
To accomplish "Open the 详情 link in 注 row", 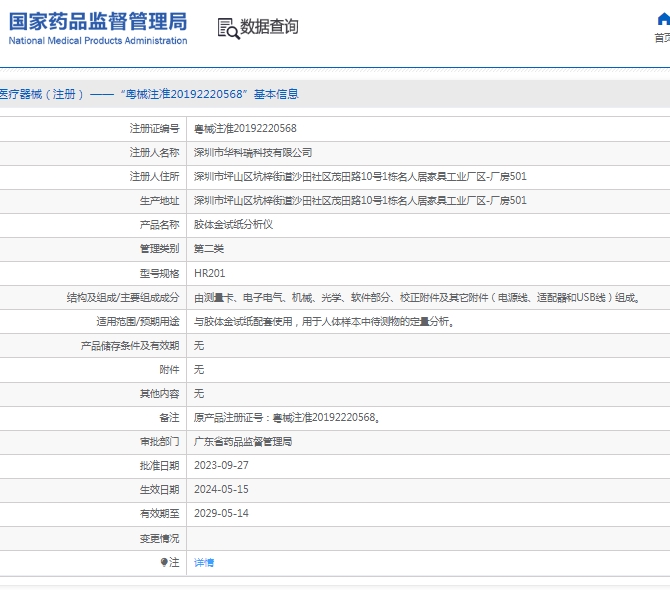I will [204, 563].
